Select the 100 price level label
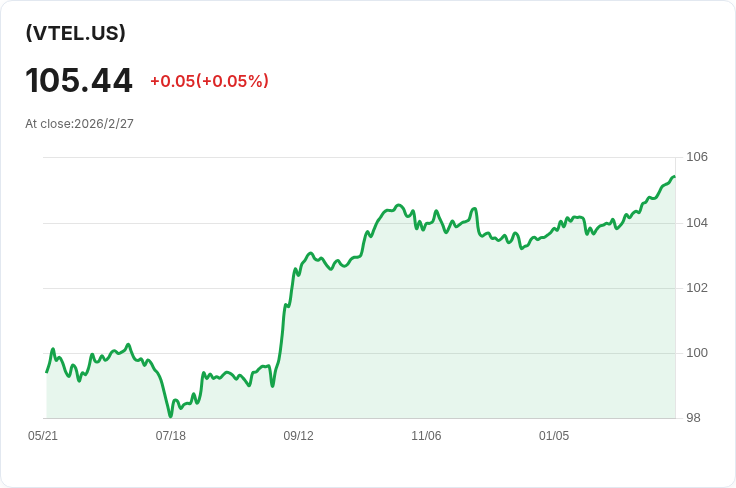 pyautogui.click(x=697, y=353)
